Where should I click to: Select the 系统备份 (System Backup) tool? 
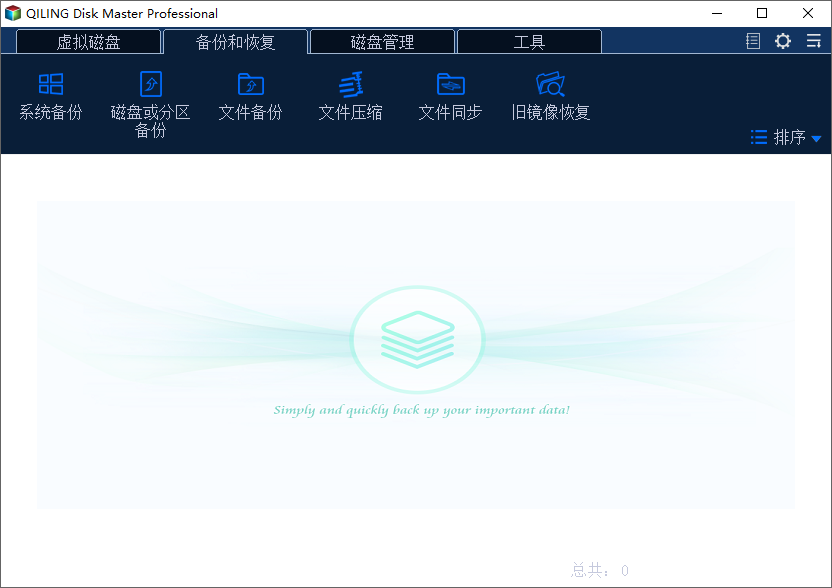(x=50, y=95)
